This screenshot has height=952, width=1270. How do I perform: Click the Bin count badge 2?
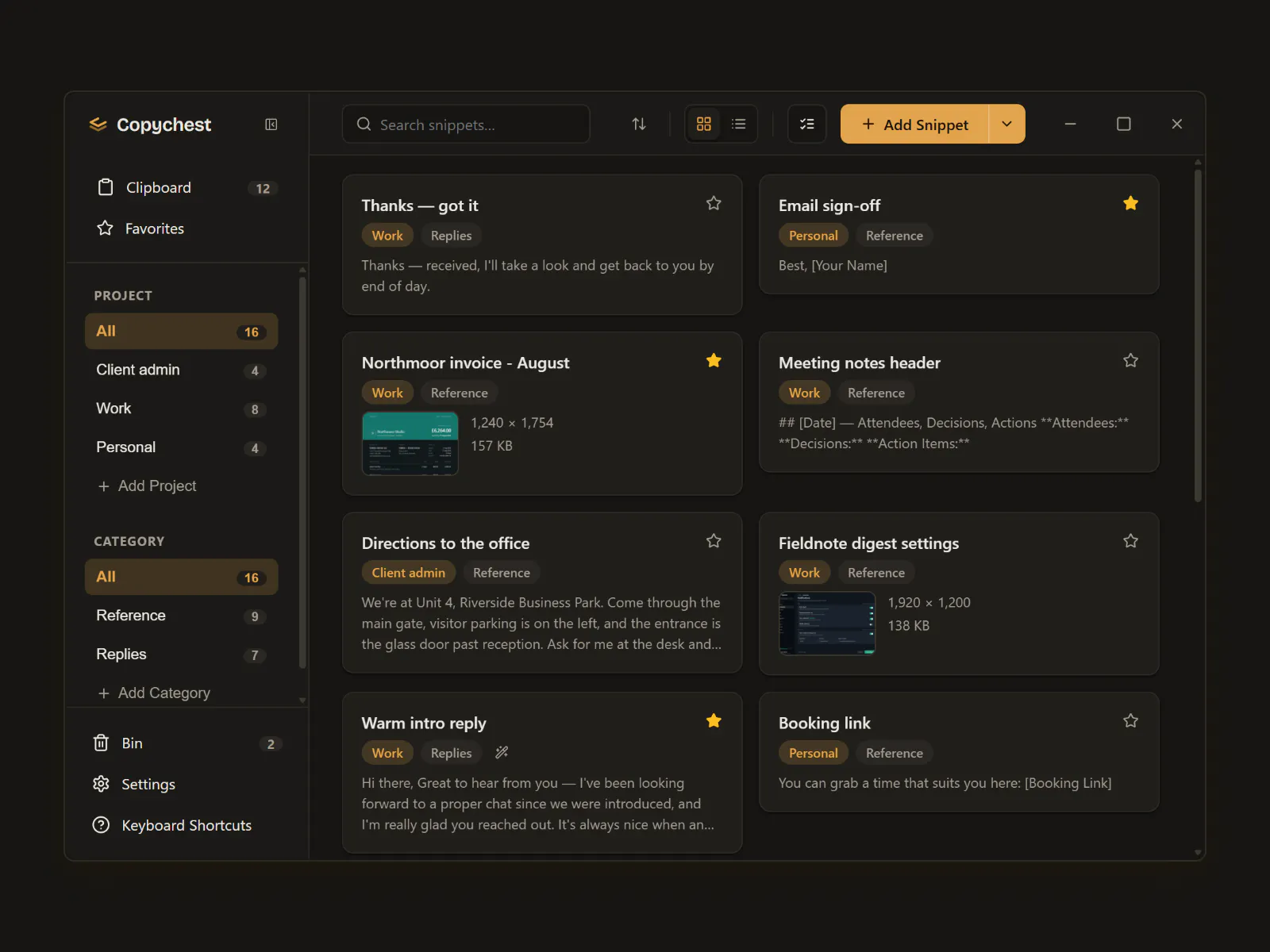(271, 744)
